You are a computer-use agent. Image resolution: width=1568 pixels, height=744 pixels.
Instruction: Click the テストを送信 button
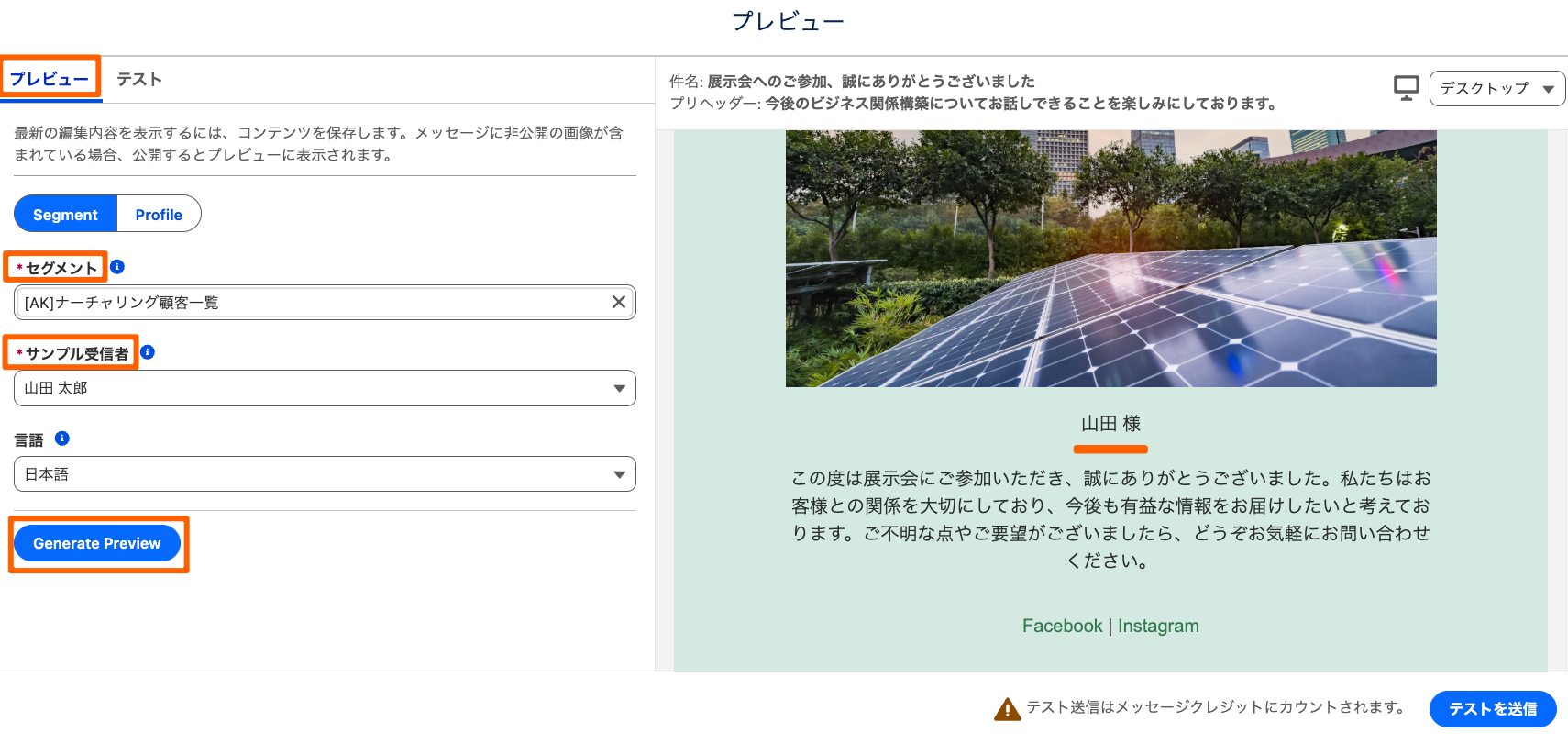pos(1493,709)
